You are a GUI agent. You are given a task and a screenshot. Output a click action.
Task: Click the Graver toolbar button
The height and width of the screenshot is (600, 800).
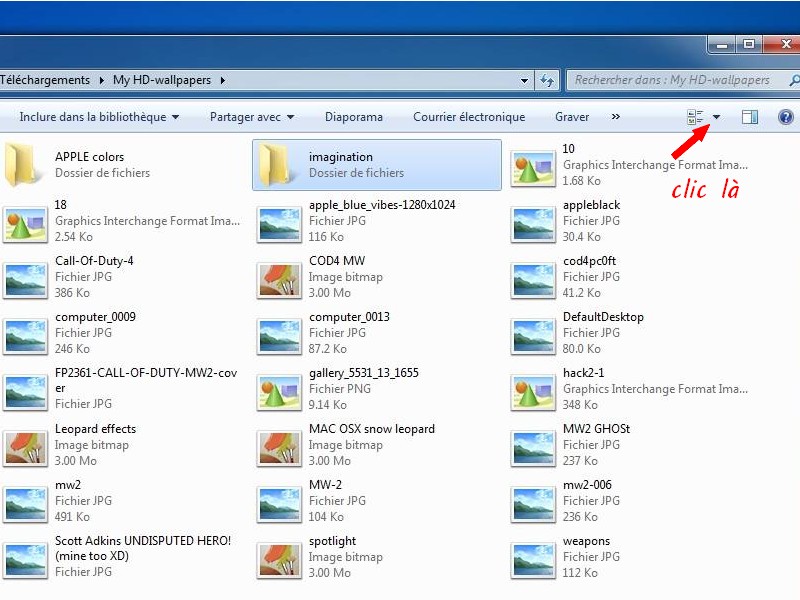(572, 117)
